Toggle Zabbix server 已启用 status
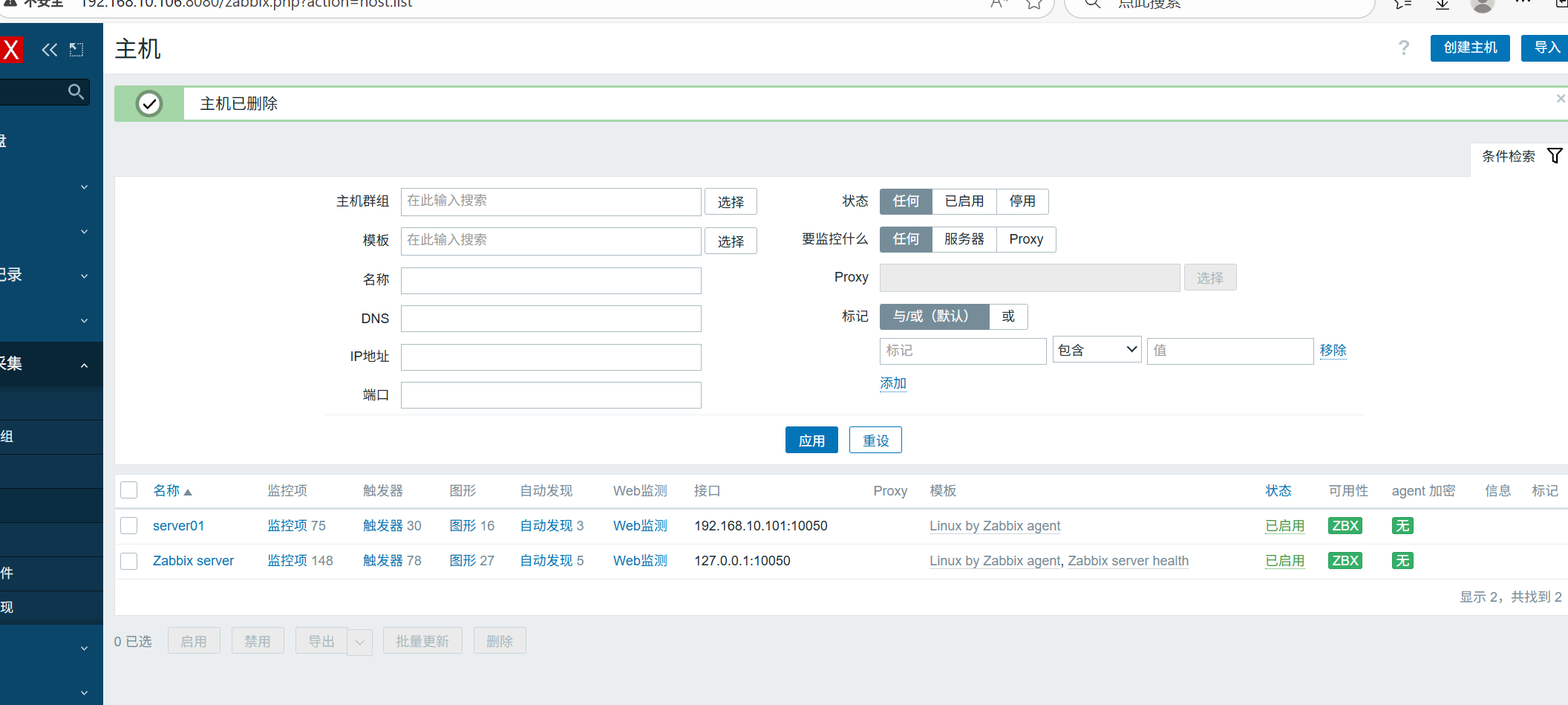This screenshot has height=705, width=1568. [1284, 561]
